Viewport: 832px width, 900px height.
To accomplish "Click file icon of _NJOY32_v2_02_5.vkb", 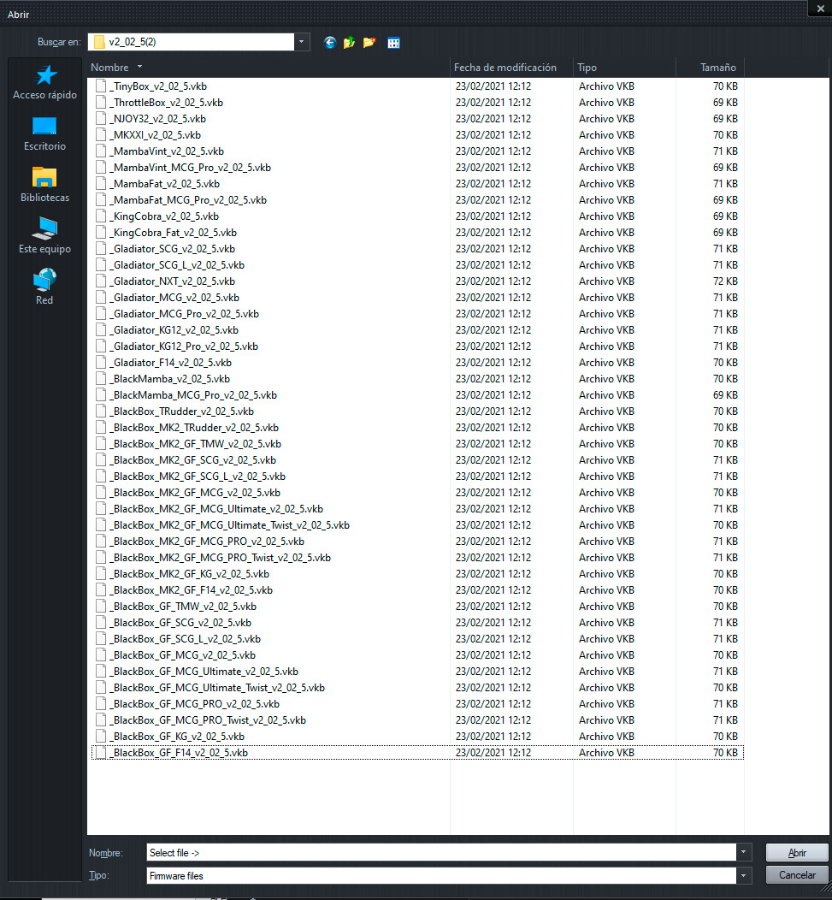I will (x=101, y=119).
